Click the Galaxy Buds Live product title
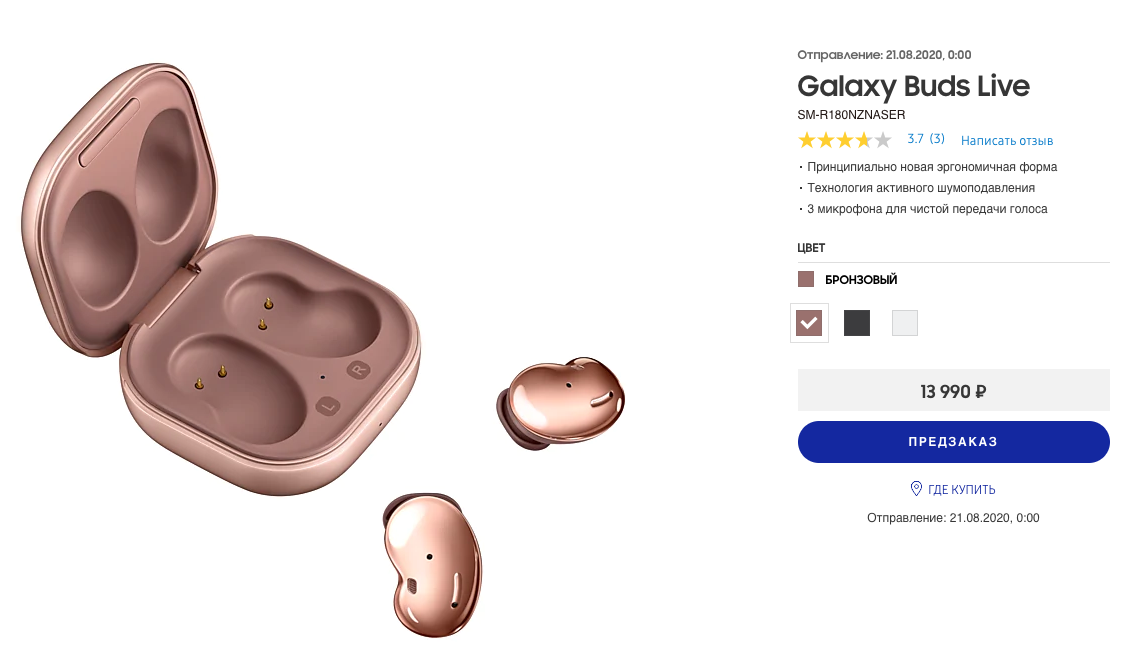This screenshot has width=1129, height=648. click(913, 86)
